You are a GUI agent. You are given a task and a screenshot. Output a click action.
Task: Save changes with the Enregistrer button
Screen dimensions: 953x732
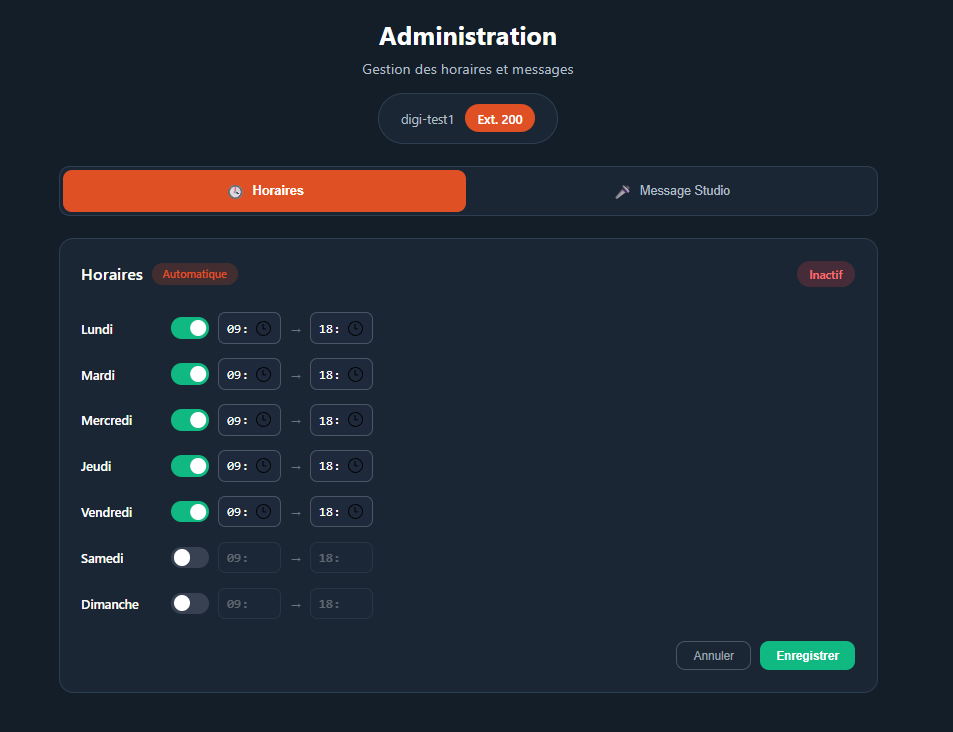(806, 655)
